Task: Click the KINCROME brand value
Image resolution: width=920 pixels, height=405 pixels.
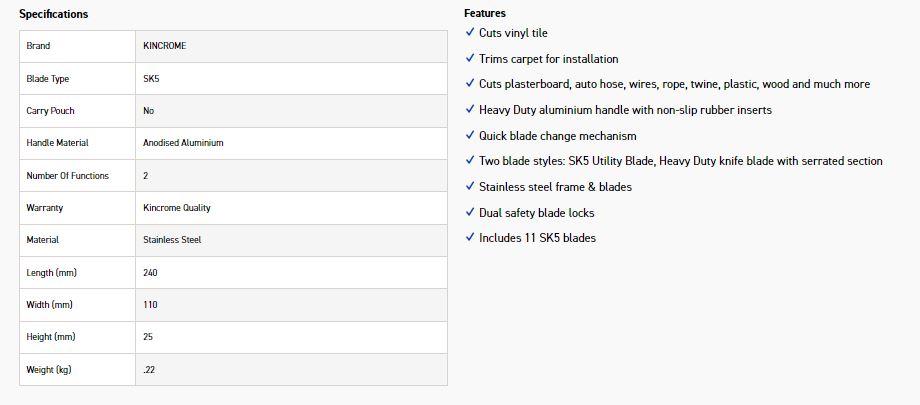Action: [x=165, y=46]
